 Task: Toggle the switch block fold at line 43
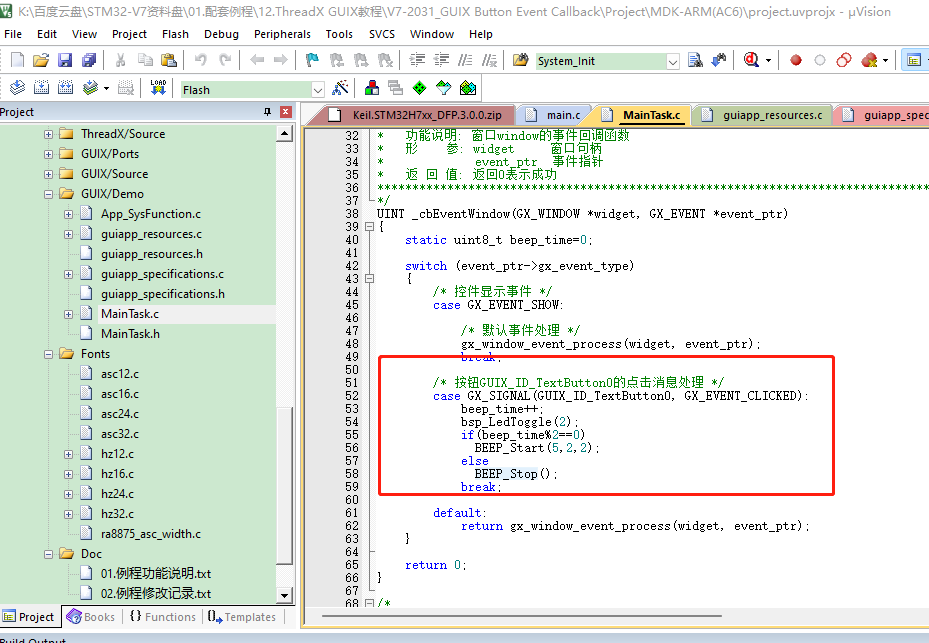click(x=369, y=279)
